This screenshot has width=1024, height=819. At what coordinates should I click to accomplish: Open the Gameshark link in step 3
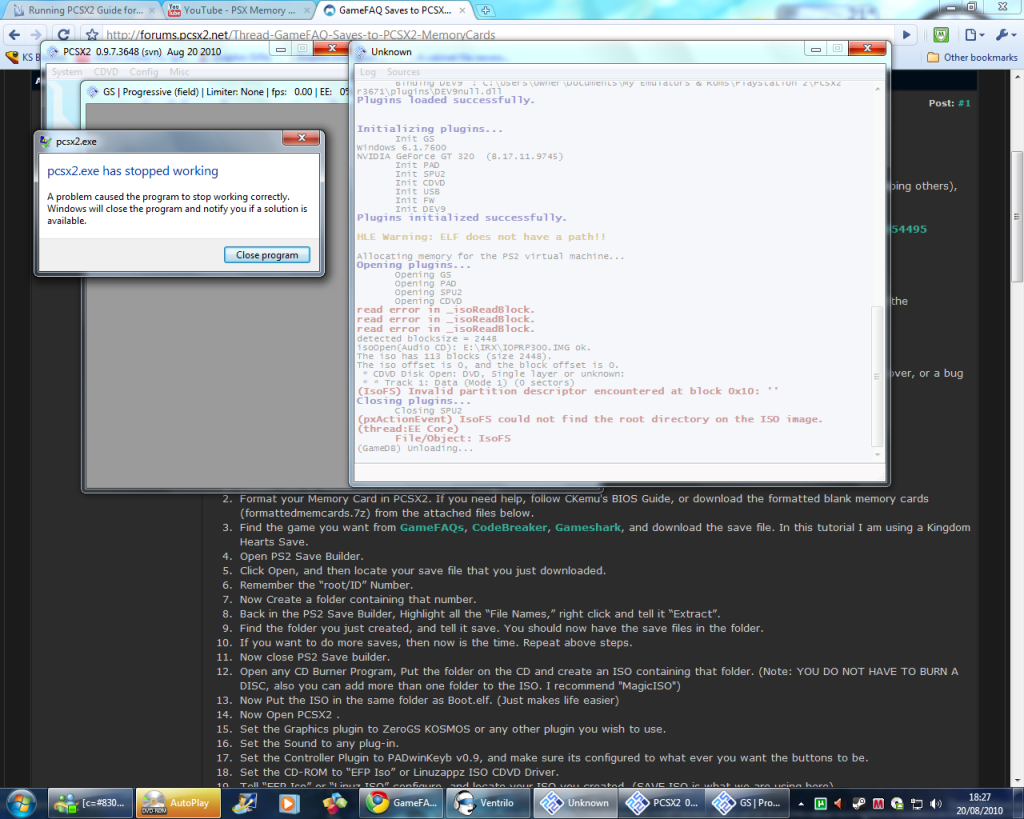click(x=588, y=527)
